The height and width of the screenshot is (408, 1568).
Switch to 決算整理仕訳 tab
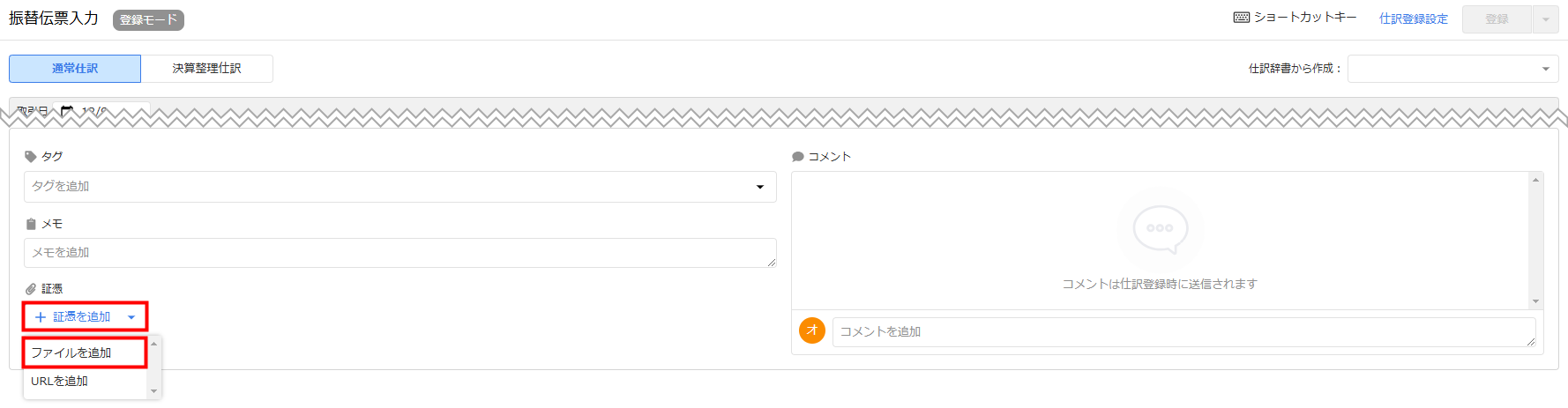(206, 69)
